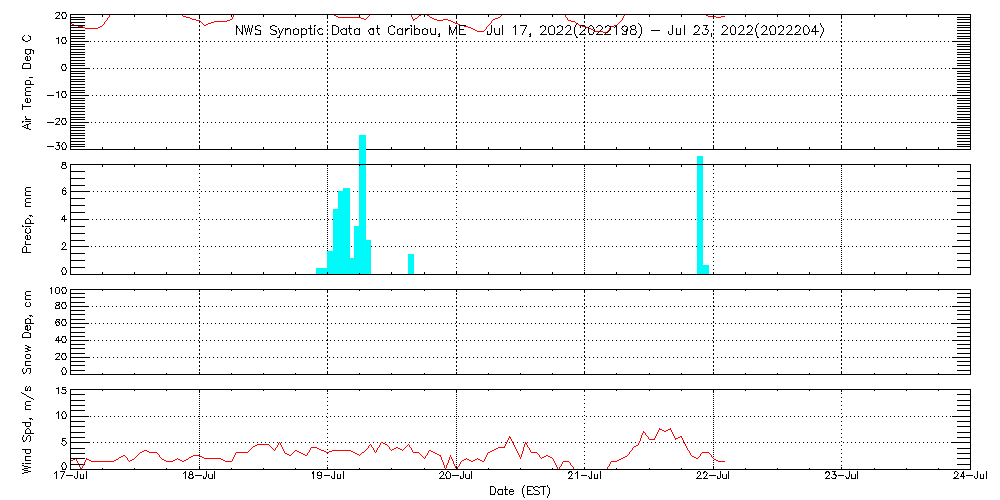This screenshot has width=1000, height=500.
Task: Select the 23-Jul date tick label
Action: coord(841,477)
